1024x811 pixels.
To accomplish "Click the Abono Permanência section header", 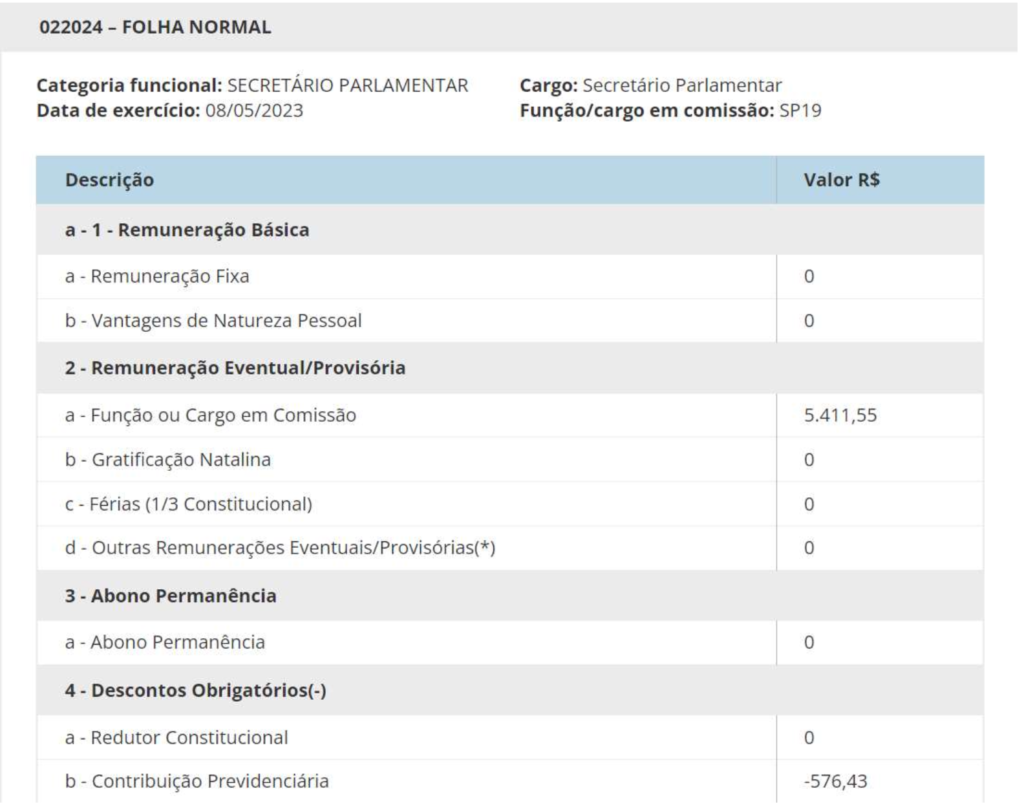I will [x=171, y=597].
